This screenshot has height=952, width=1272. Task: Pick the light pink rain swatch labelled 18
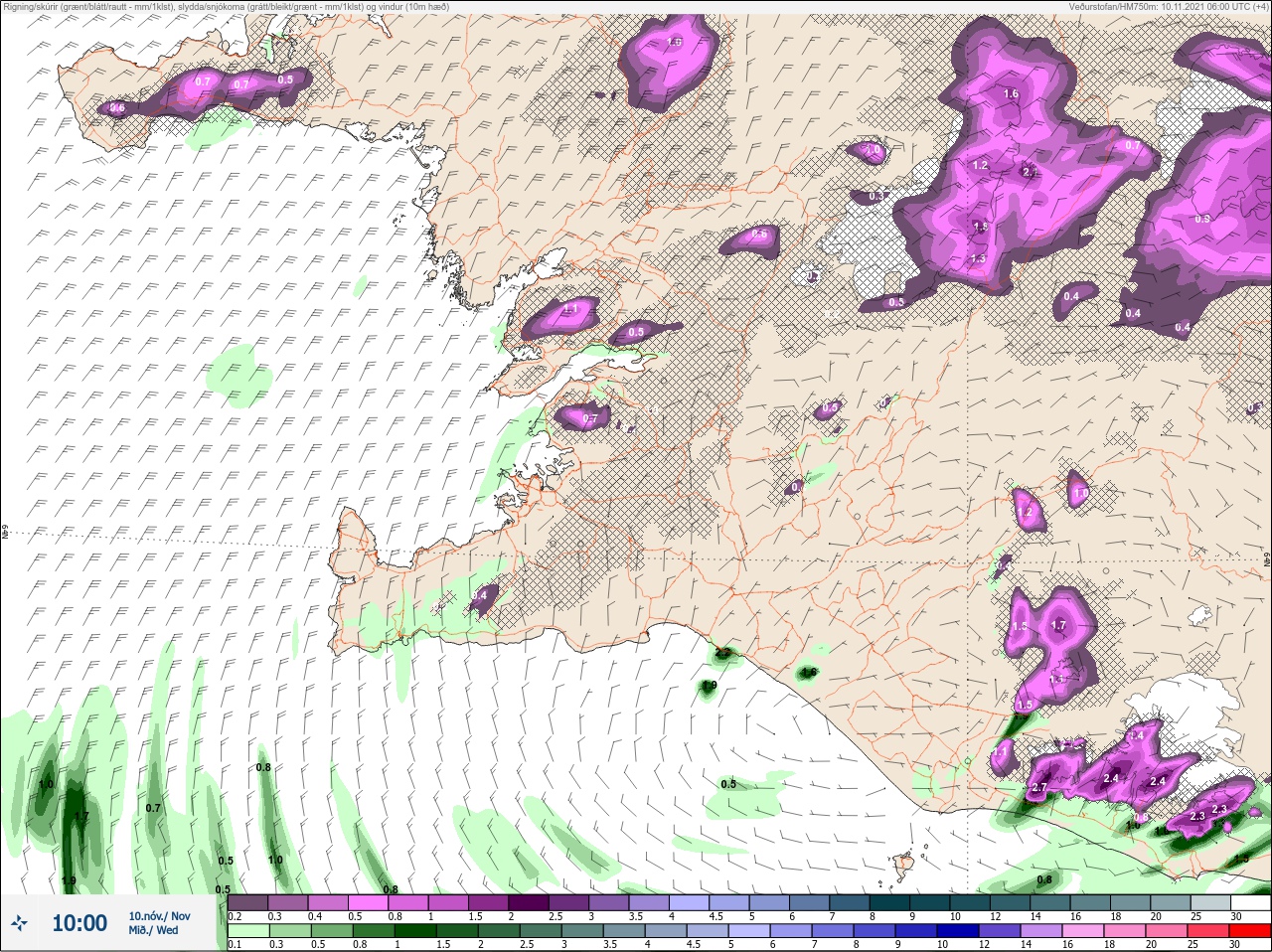pyautogui.click(x=1127, y=931)
